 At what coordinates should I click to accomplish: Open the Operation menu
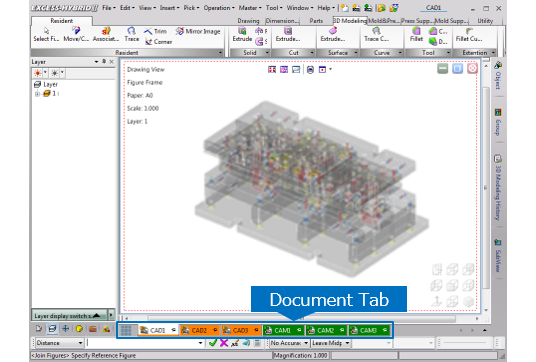[219, 8]
